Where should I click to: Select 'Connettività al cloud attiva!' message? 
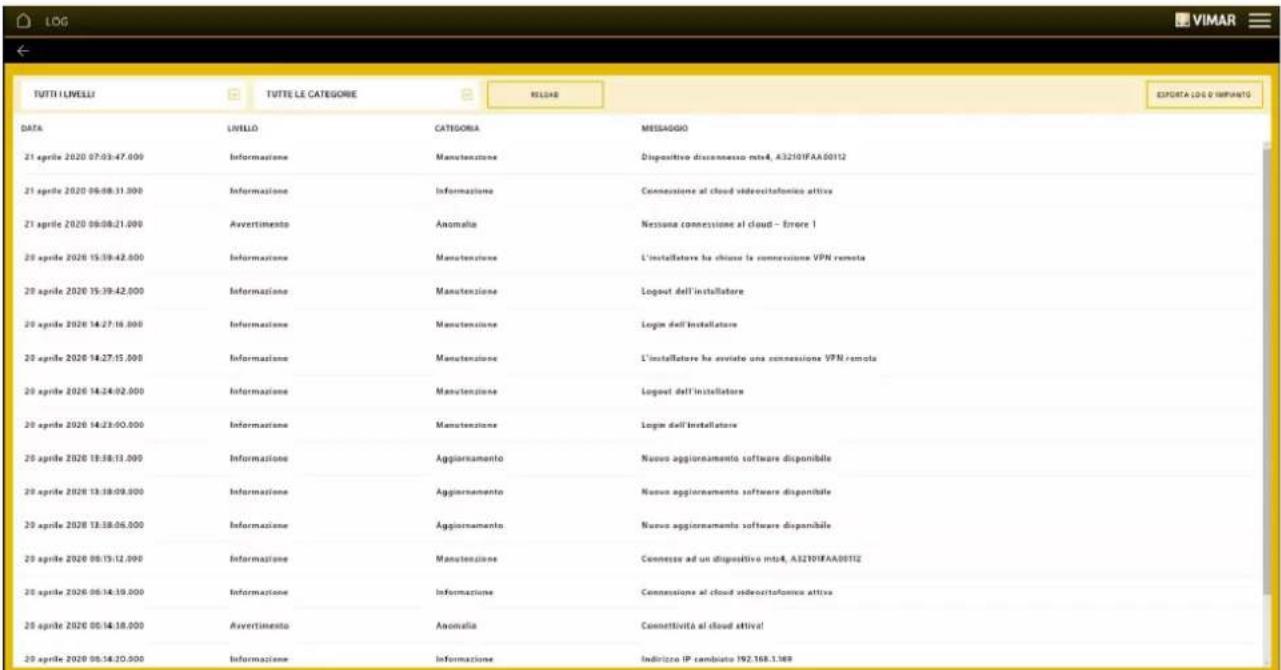click(x=704, y=626)
